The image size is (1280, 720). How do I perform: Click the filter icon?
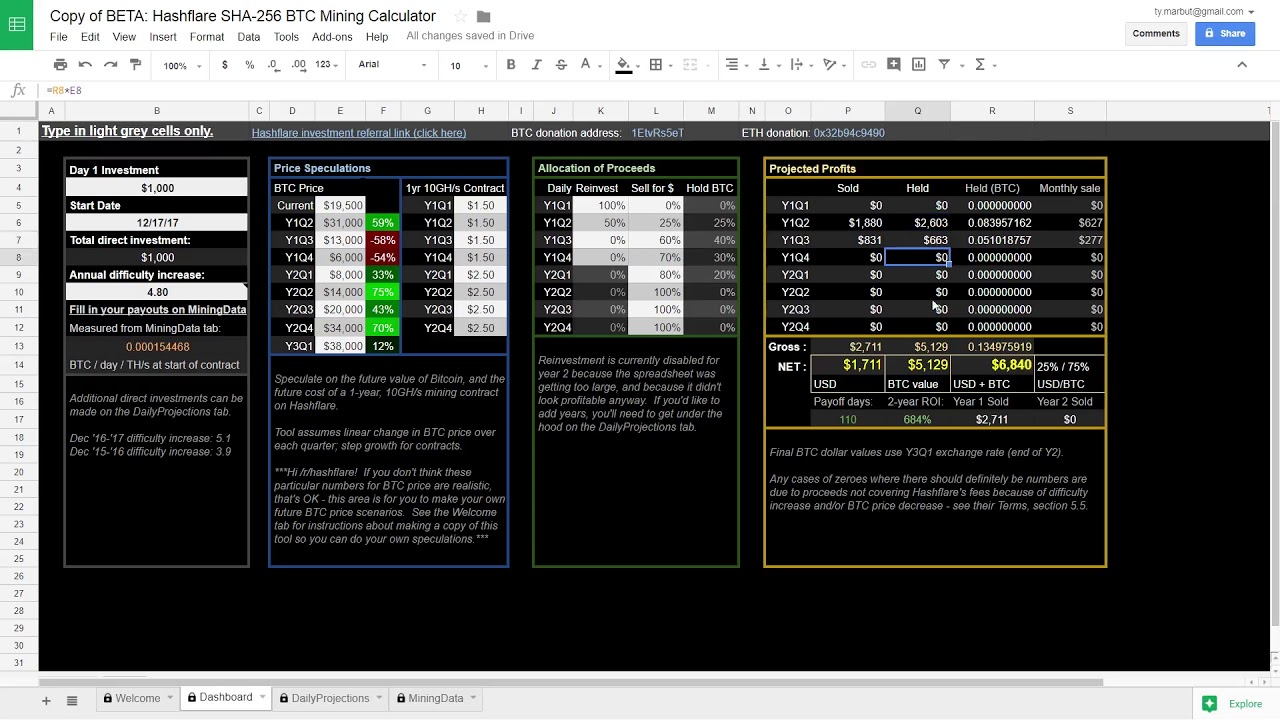[944, 64]
